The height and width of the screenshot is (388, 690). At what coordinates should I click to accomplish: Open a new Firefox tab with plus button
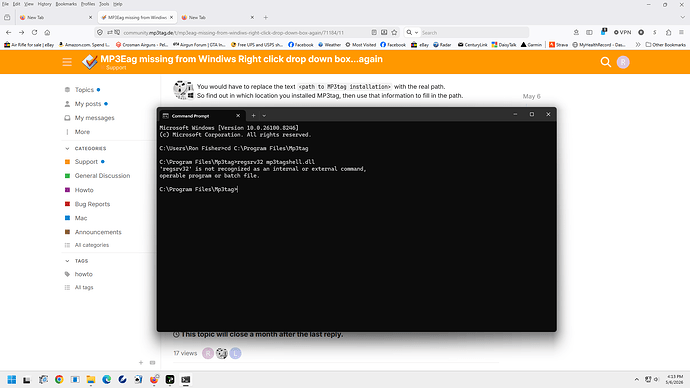[265, 17]
